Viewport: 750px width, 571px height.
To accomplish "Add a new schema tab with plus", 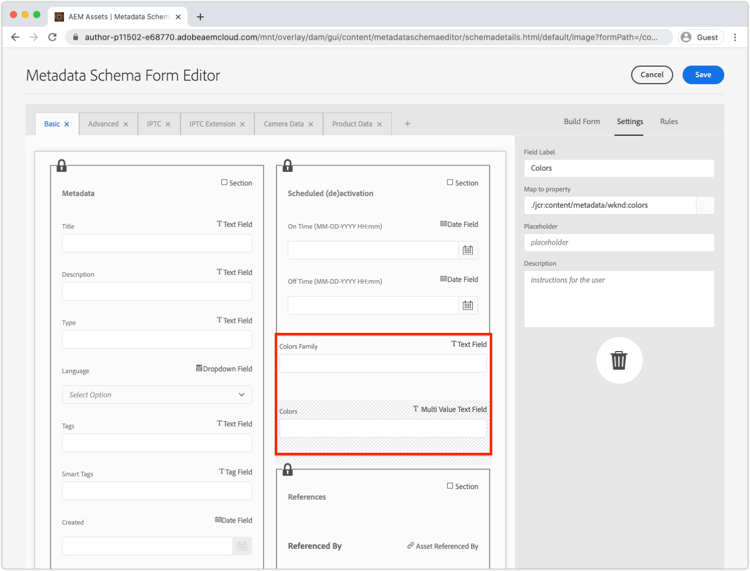I will (x=408, y=124).
